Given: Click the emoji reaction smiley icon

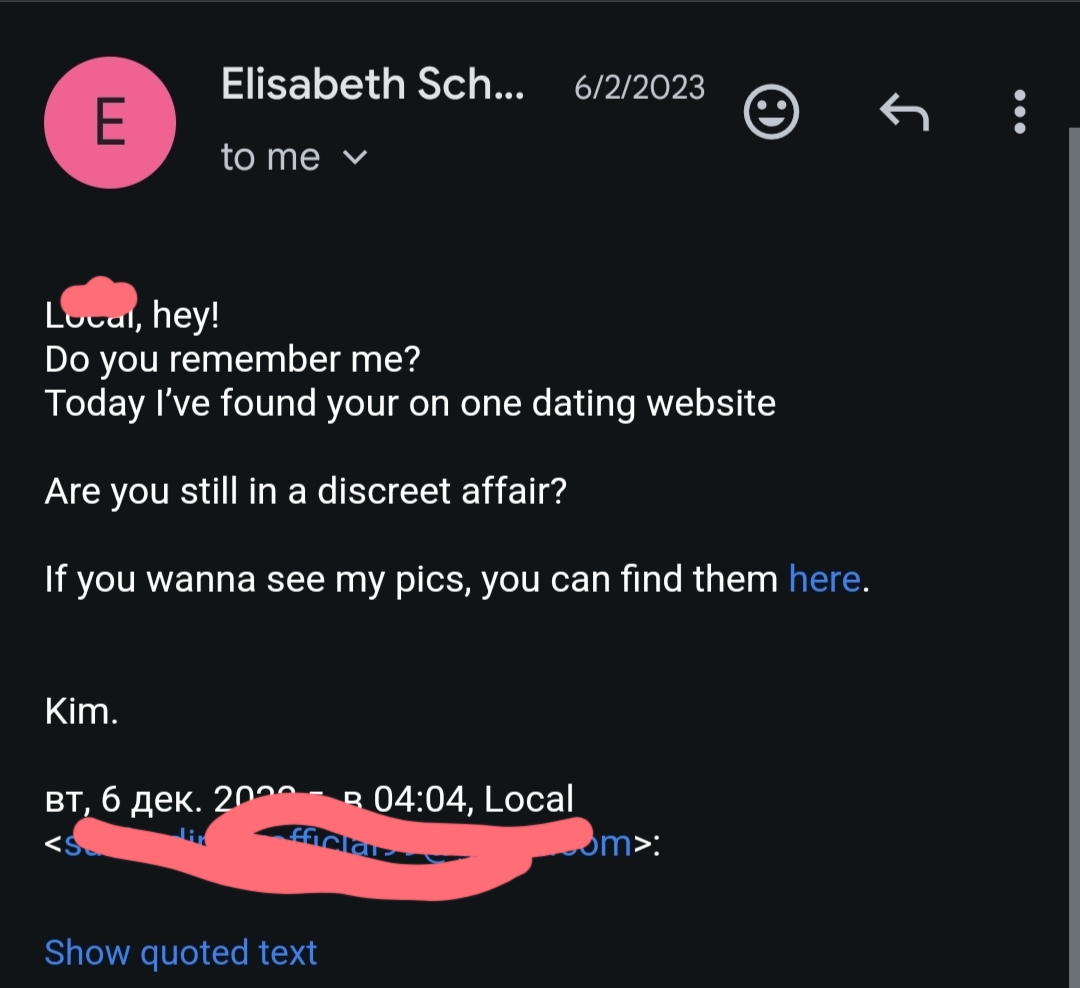Looking at the screenshot, I should coord(771,112).
